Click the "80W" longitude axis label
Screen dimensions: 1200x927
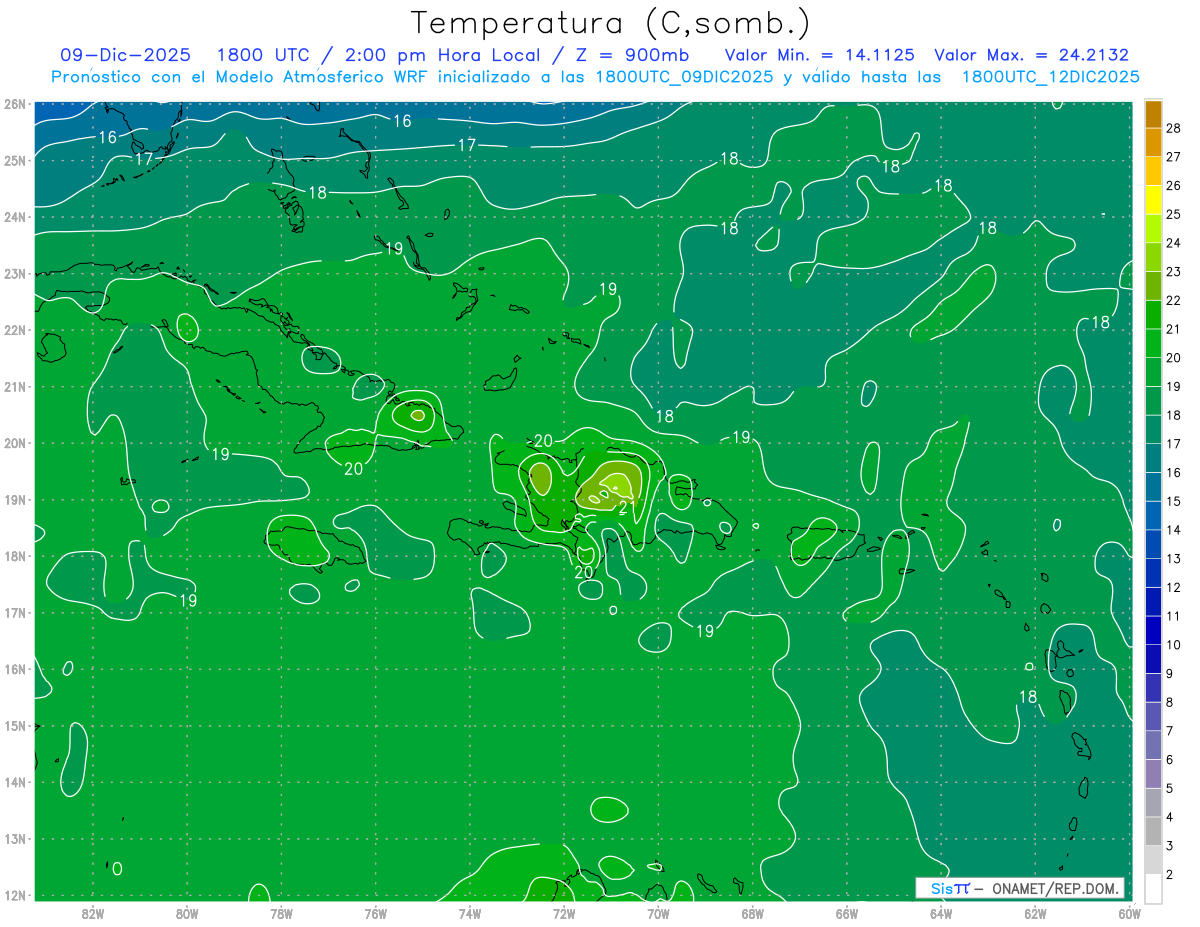click(x=187, y=913)
